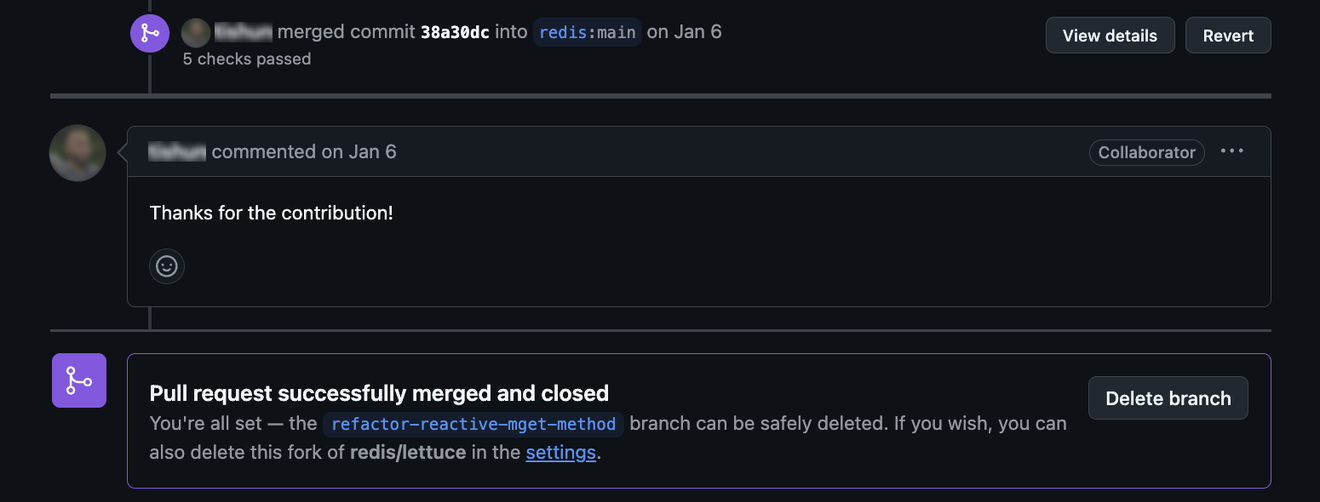
Task: Open the blurred username in merge event
Action: pos(243,32)
